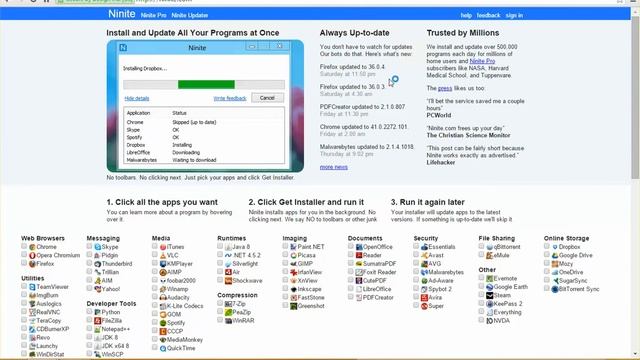640x360 pixels.
Task: Click the Paint.NET icon
Action: [293, 247]
